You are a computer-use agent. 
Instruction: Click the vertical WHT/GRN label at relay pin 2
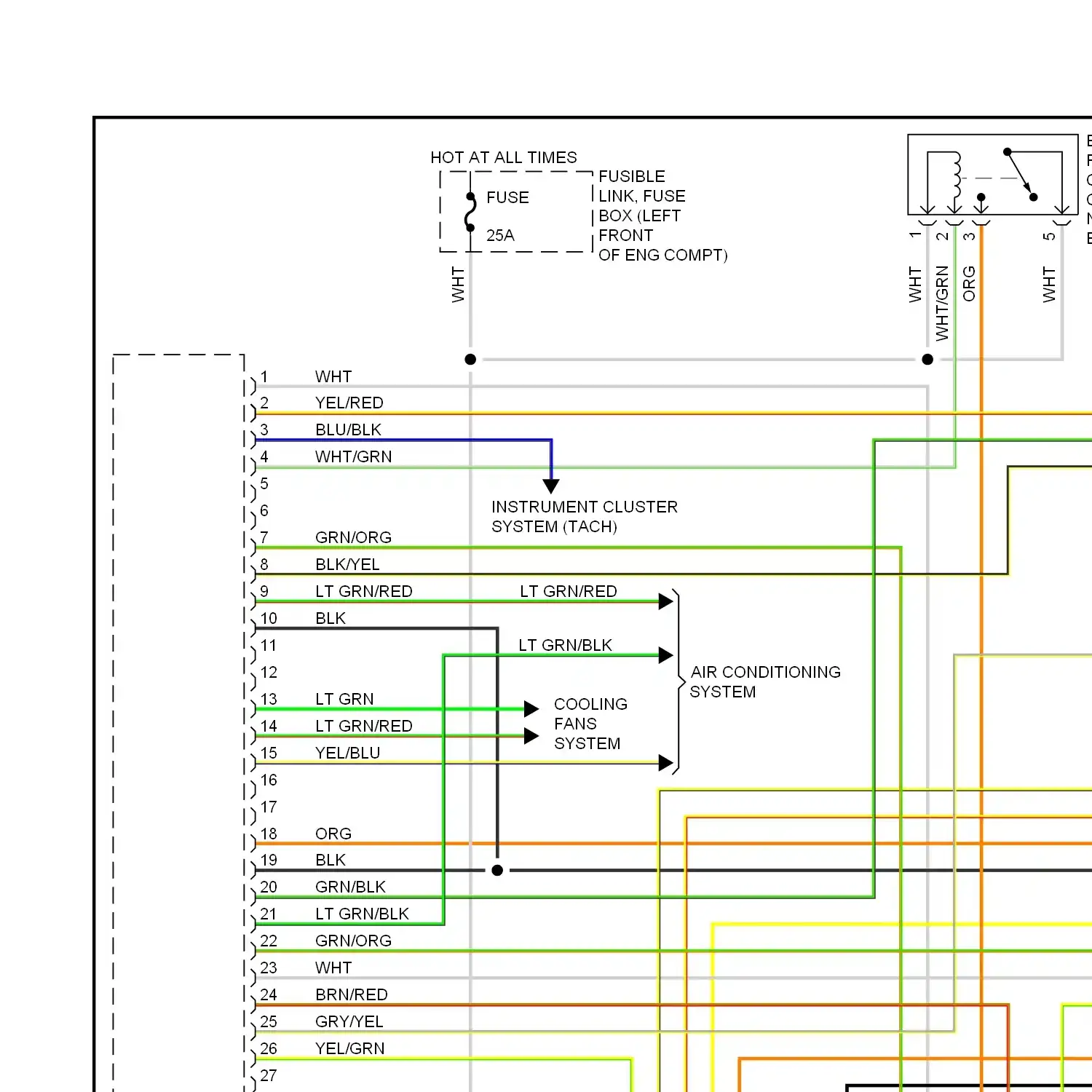pyautogui.click(x=942, y=304)
